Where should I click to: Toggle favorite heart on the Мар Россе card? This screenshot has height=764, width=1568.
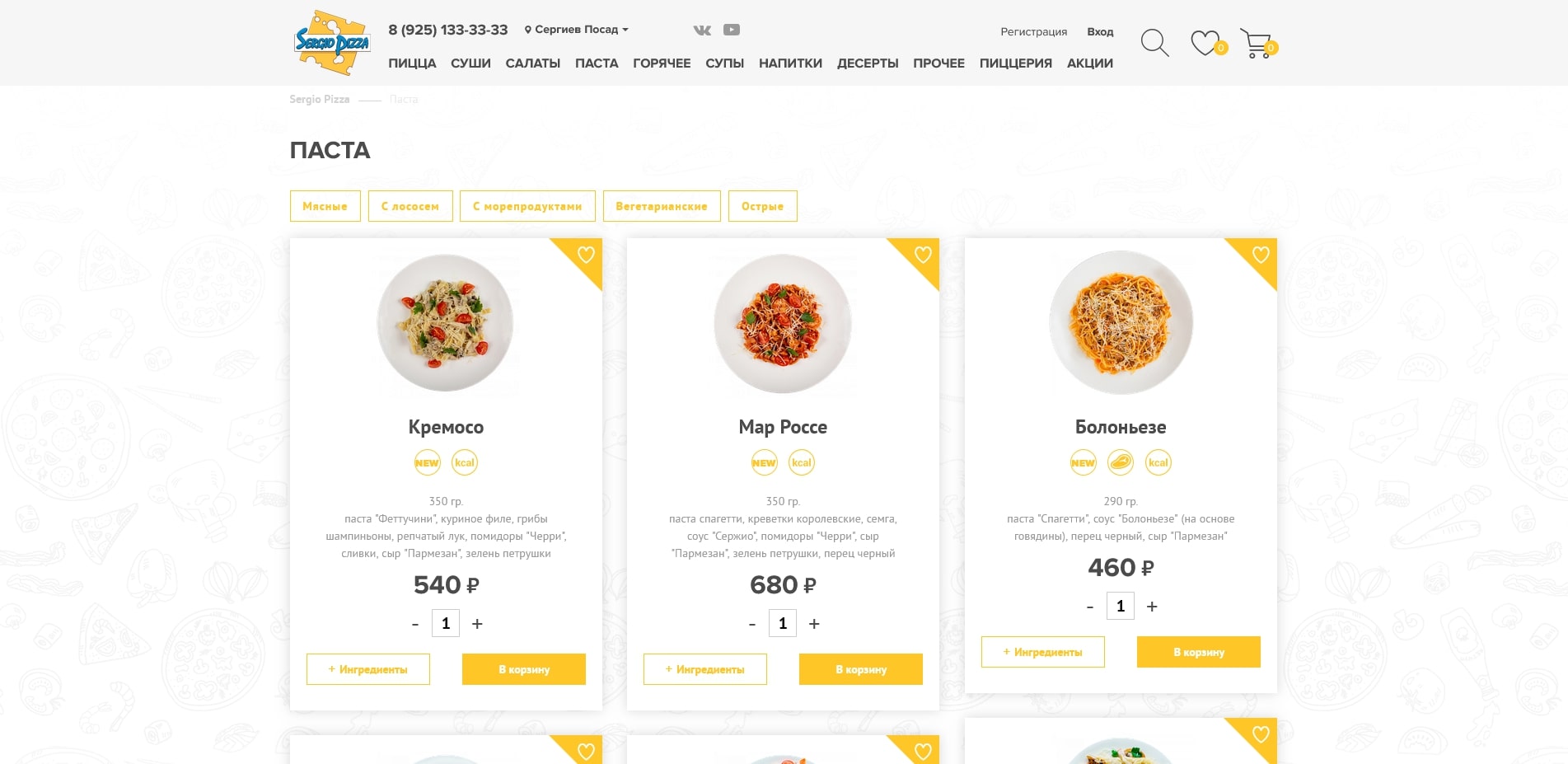point(923,255)
